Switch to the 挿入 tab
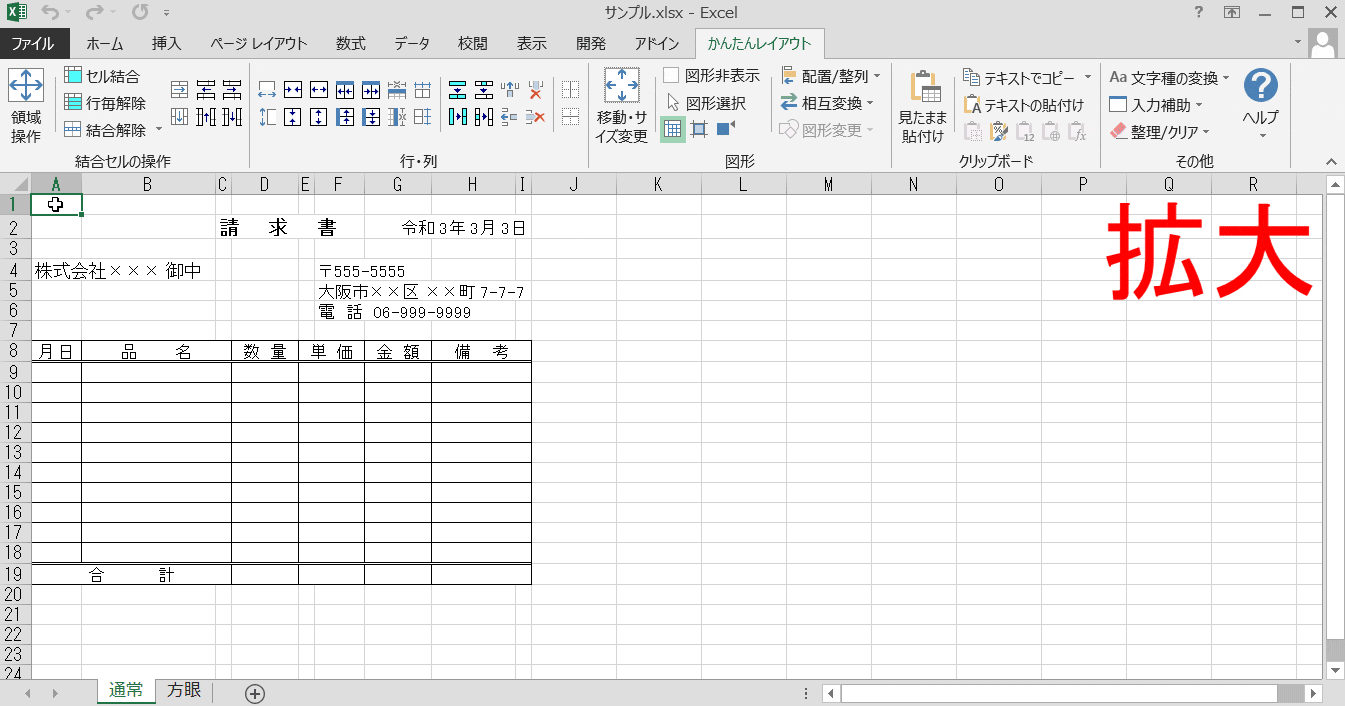Screen dimensions: 1345x706 click(x=166, y=43)
